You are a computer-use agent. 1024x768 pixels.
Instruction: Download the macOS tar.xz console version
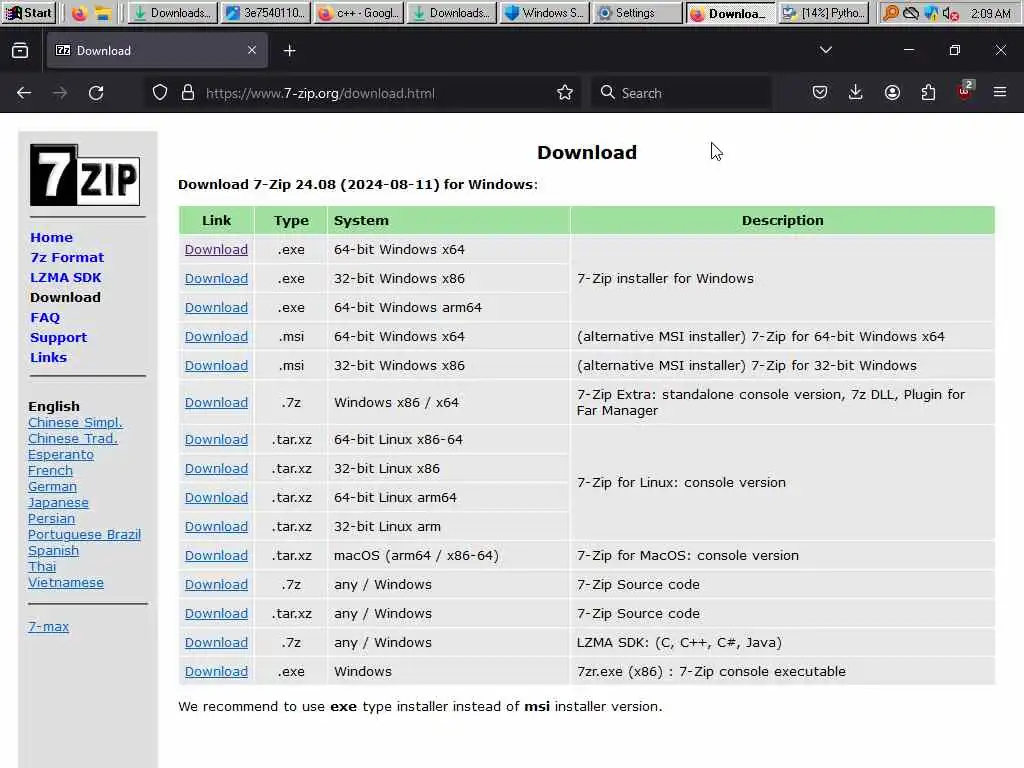tap(216, 556)
